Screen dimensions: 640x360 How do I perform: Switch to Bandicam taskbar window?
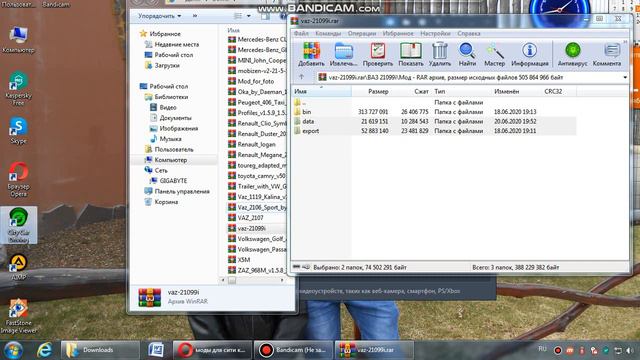(x=293, y=350)
